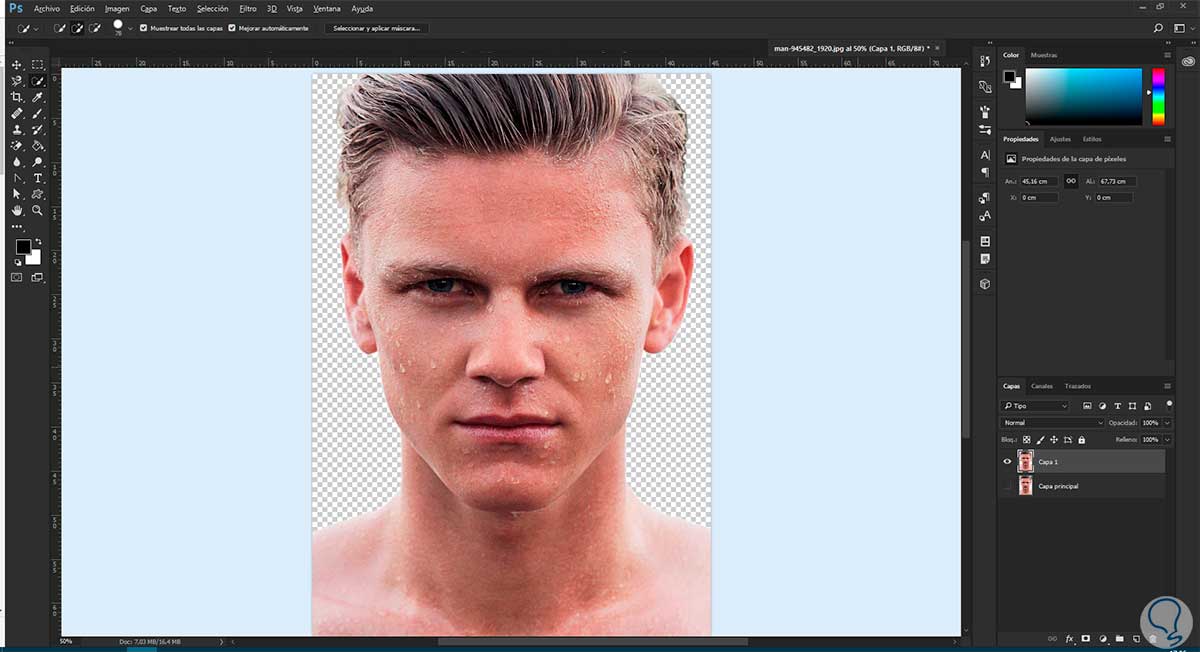Open the Tipo layer filter dropdown
The width and height of the screenshot is (1200, 652).
1035,406
